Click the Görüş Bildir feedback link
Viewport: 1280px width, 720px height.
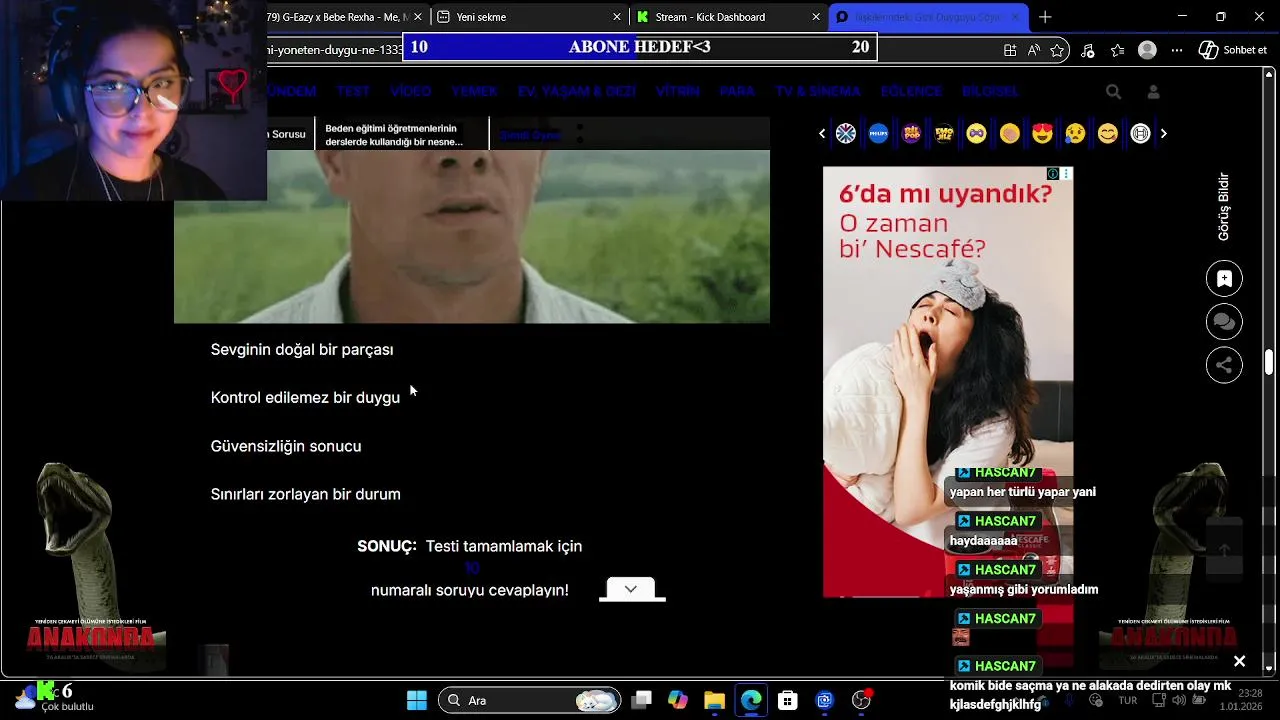pyautogui.click(x=1223, y=206)
